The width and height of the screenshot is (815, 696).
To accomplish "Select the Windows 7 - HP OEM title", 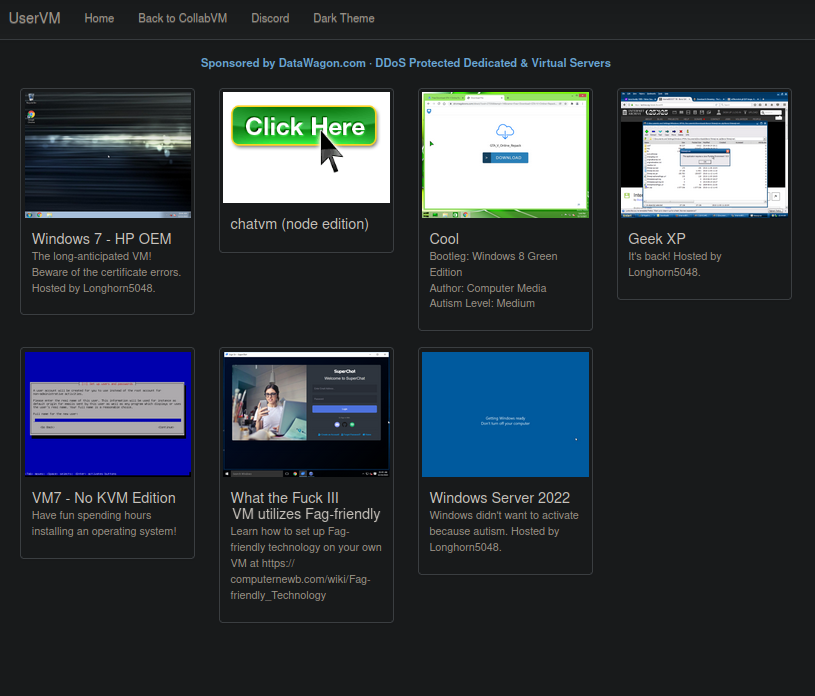I will [x=102, y=239].
